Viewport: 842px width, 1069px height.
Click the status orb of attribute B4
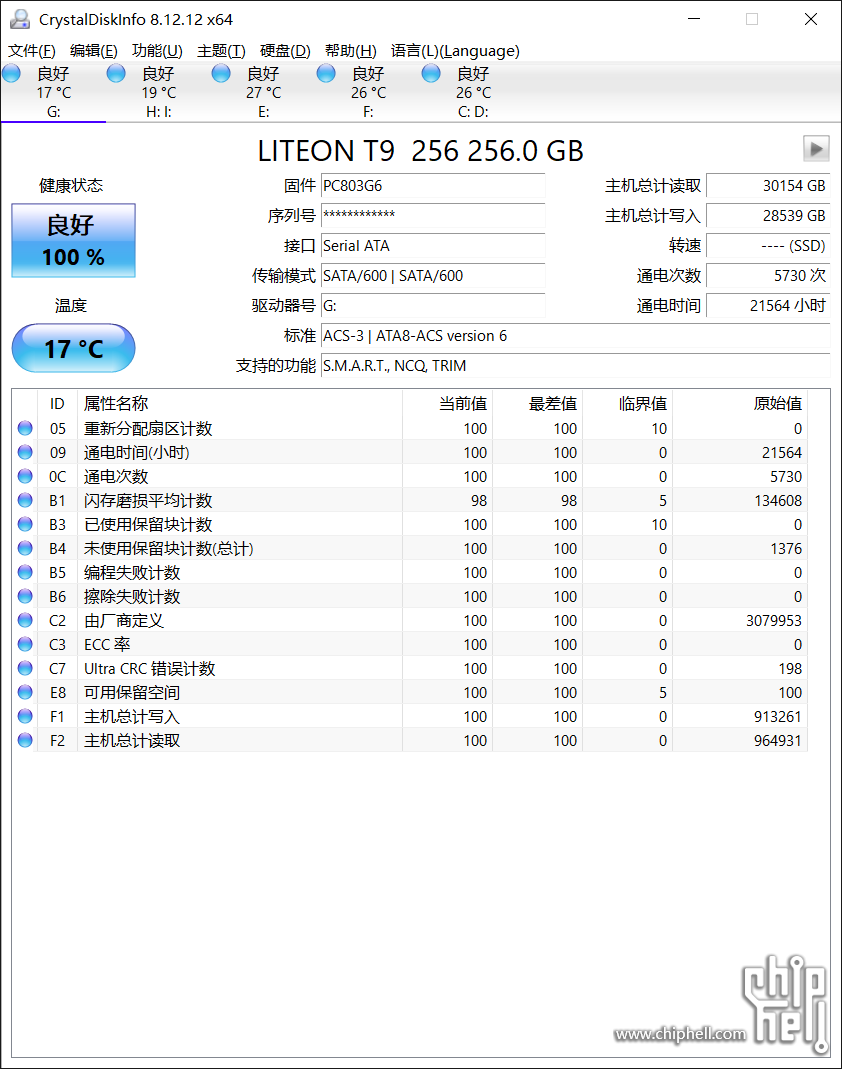click(x=25, y=548)
